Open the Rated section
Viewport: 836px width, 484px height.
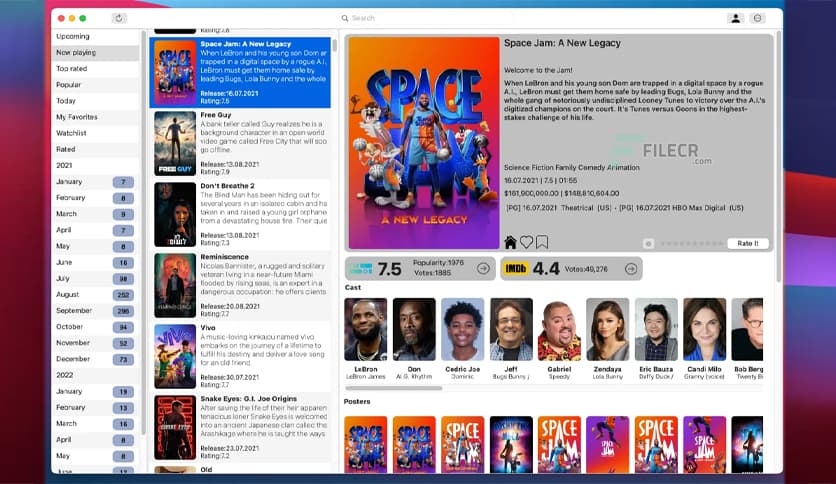(x=95, y=149)
